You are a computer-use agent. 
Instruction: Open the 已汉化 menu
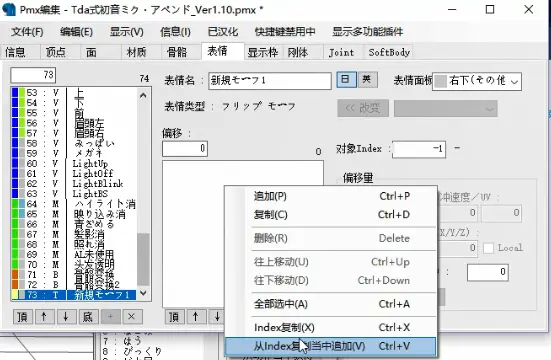coord(223,32)
